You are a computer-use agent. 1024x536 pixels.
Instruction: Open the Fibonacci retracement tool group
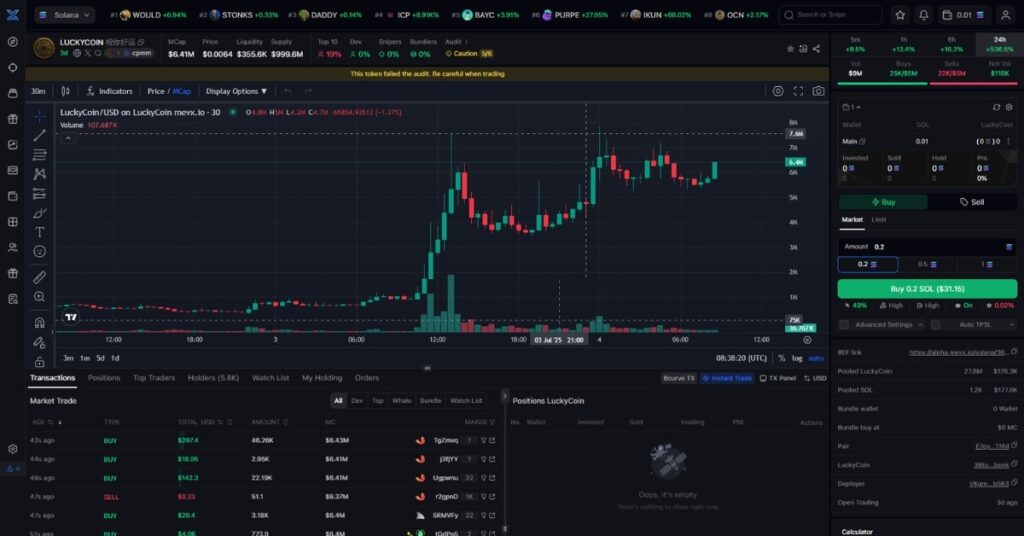coord(40,155)
